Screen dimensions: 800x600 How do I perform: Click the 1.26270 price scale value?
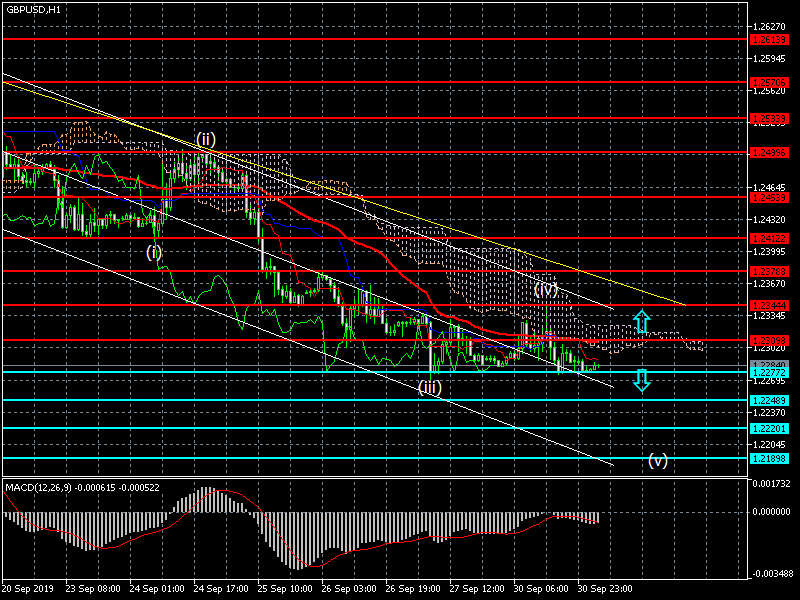click(x=770, y=27)
